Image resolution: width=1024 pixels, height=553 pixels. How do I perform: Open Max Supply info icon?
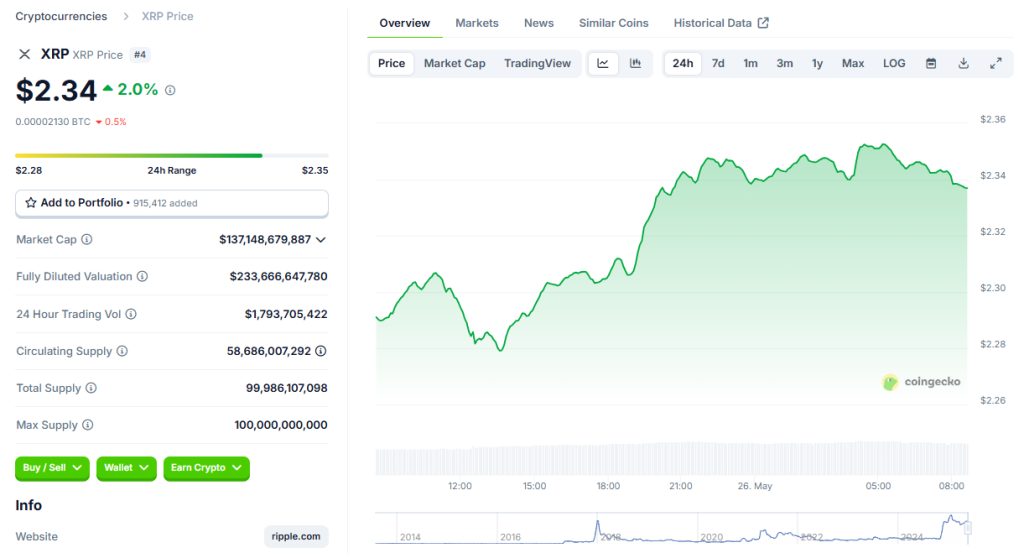click(88, 425)
